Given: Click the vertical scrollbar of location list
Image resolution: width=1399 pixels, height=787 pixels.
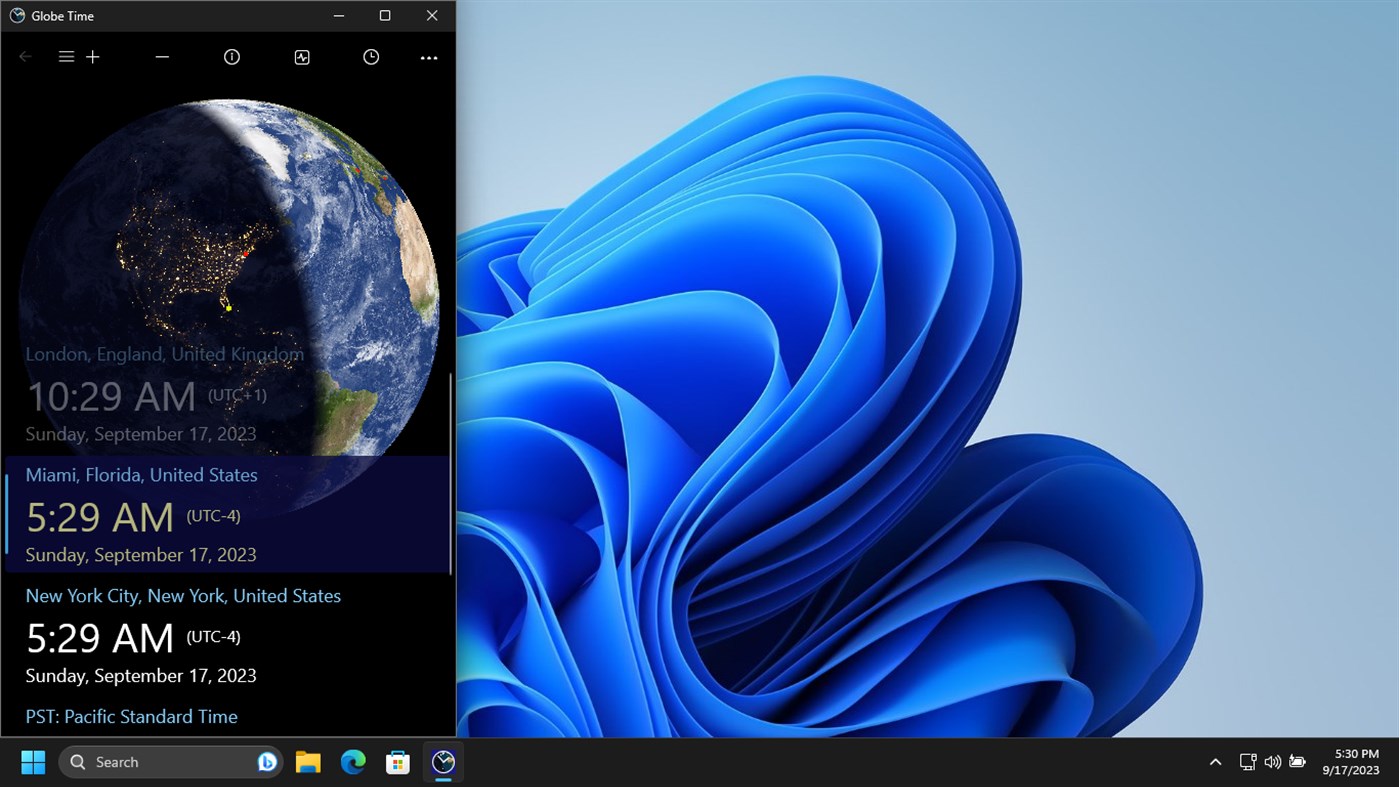Looking at the screenshot, I should (x=451, y=473).
